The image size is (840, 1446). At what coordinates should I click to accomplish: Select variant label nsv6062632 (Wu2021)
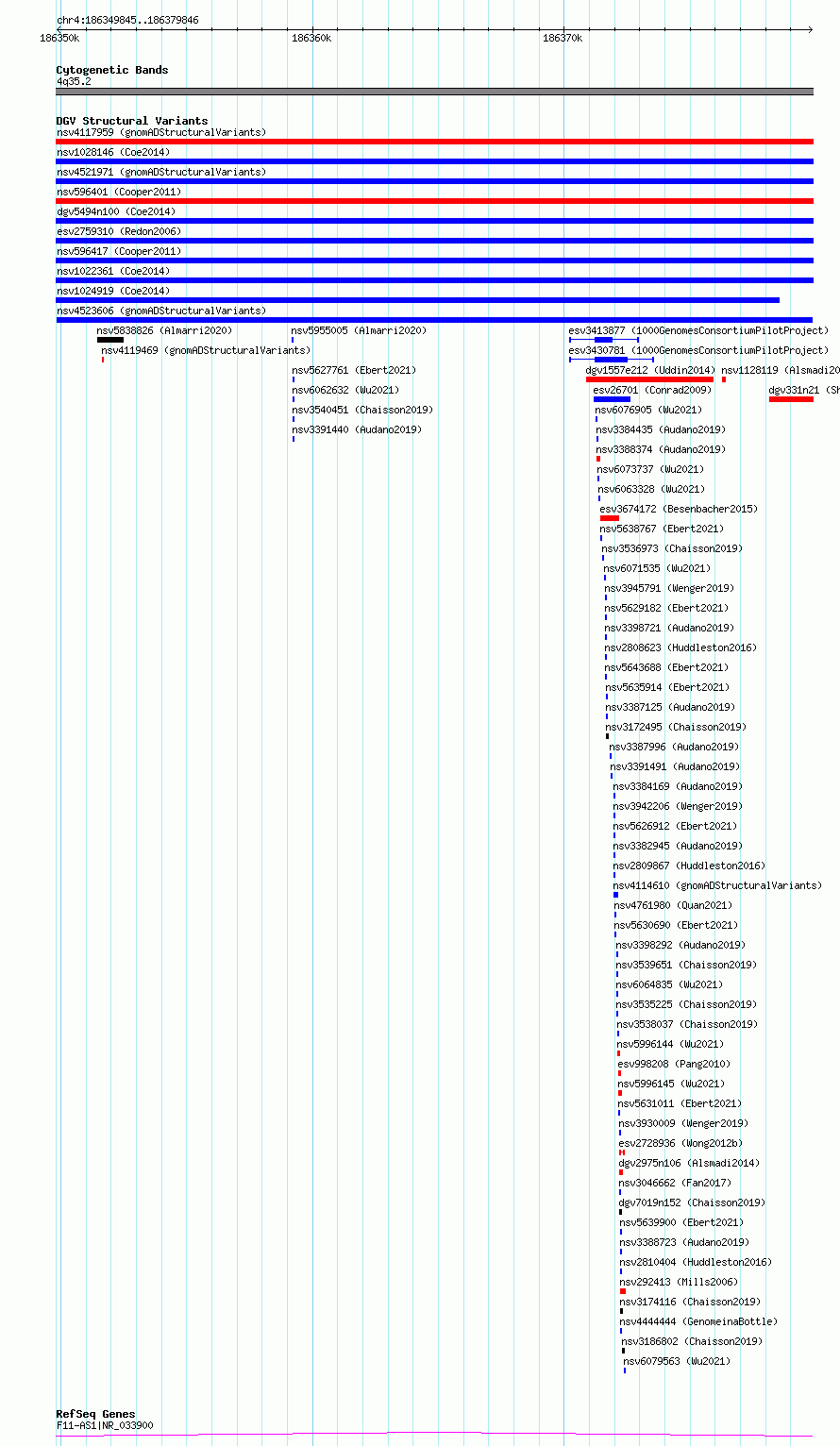coord(345,390)
